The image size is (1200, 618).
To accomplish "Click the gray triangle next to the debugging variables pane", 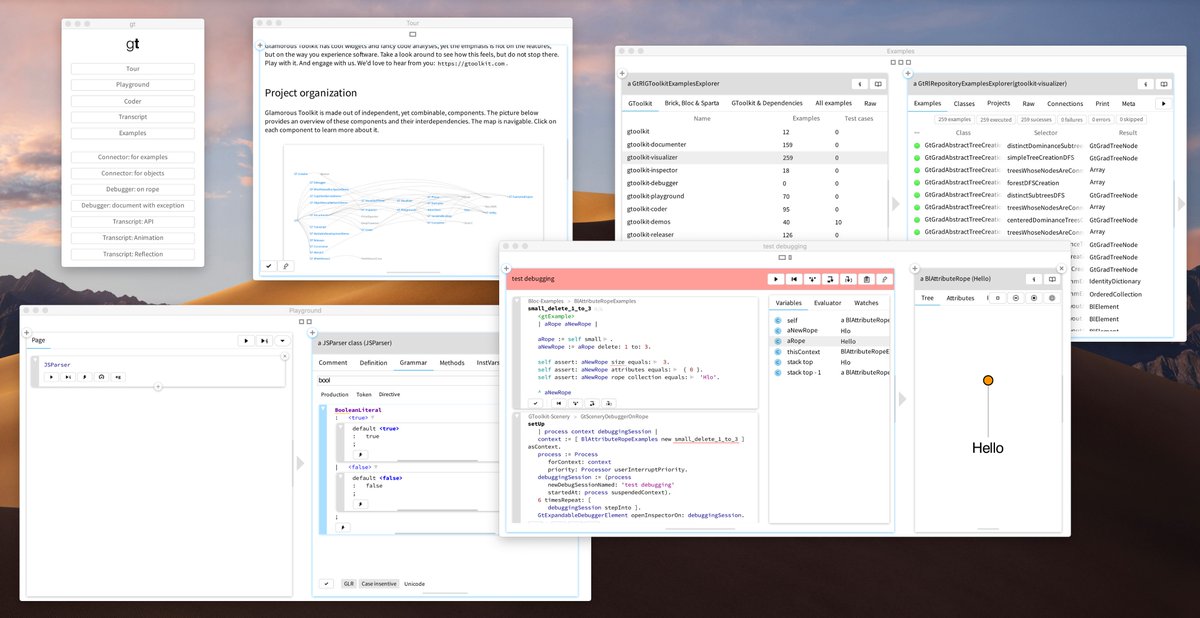I will pos(903,399).
